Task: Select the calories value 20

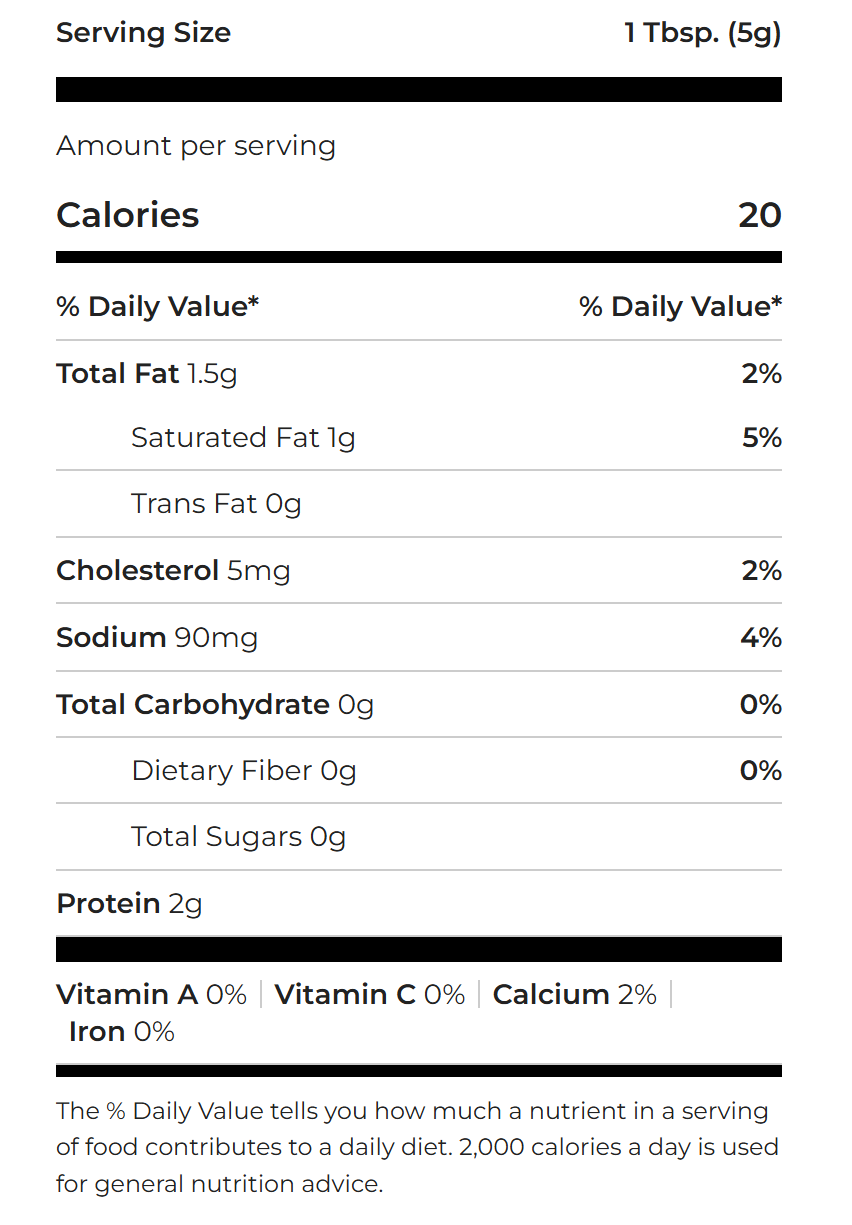Action: [x=759, y=215]
